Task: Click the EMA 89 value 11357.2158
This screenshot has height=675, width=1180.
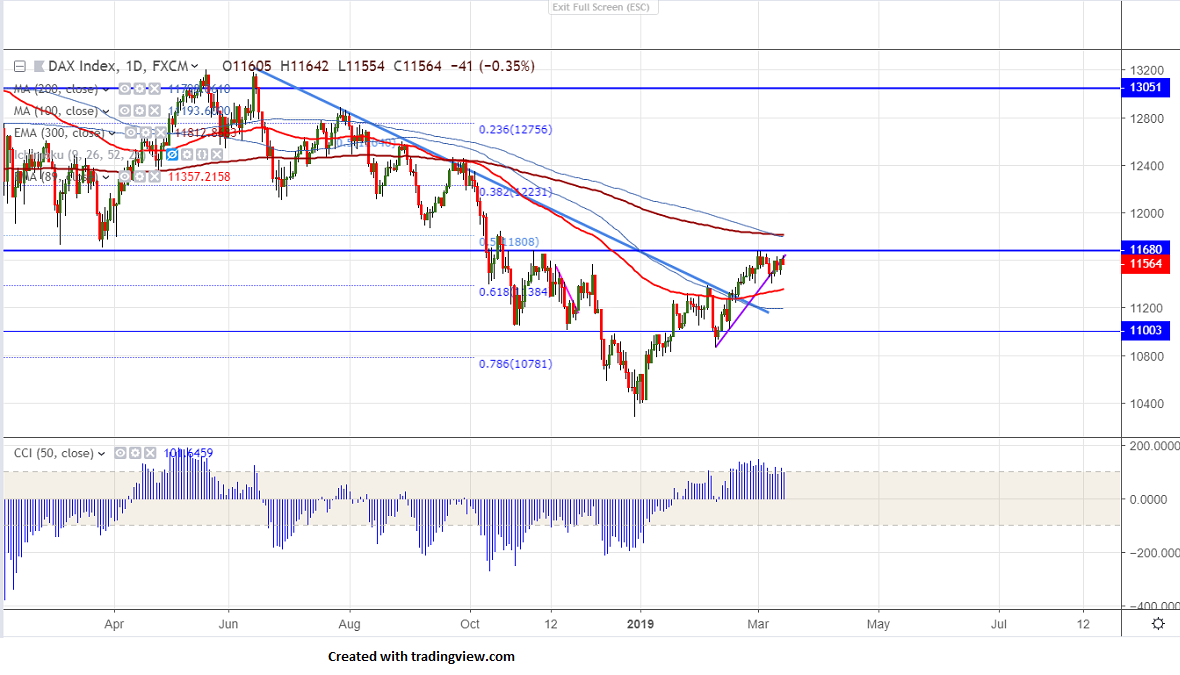Action: [199, 177]
